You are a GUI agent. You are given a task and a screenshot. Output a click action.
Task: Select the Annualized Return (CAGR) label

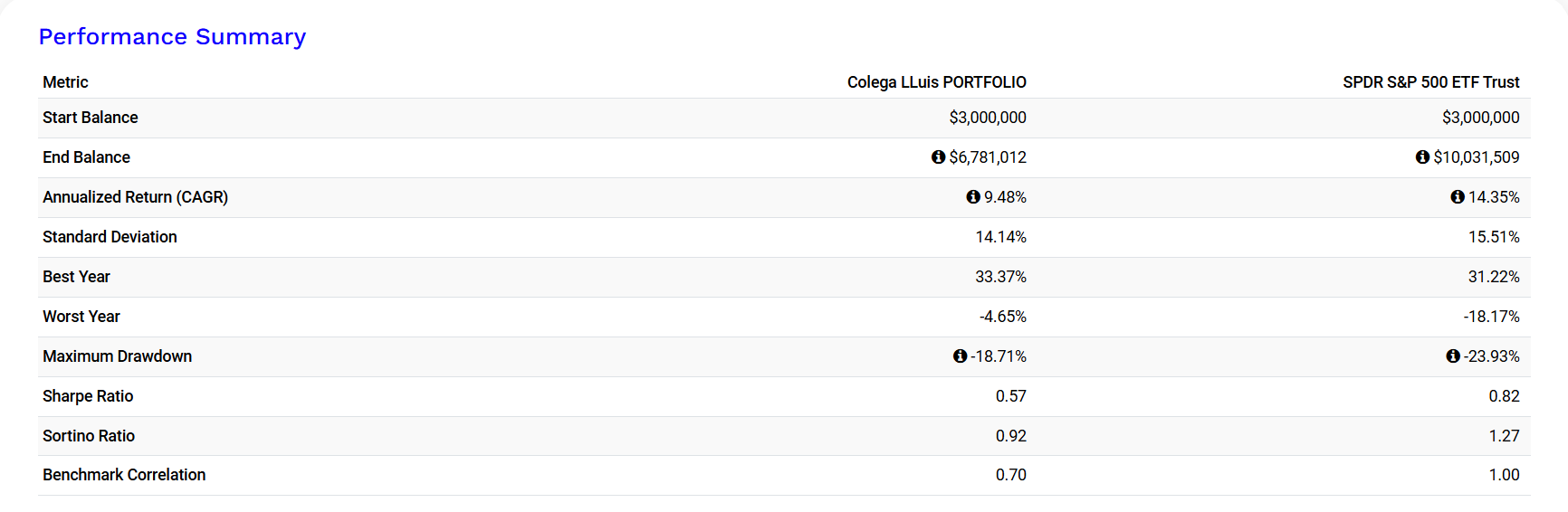[x=135, y=197]
